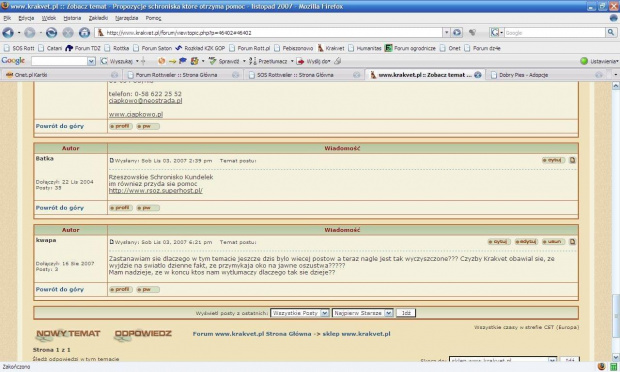Image resolution: width=620 pixels, height=372 pixels.
Task: Open the Edycja menu
Action: pos(26,18)
